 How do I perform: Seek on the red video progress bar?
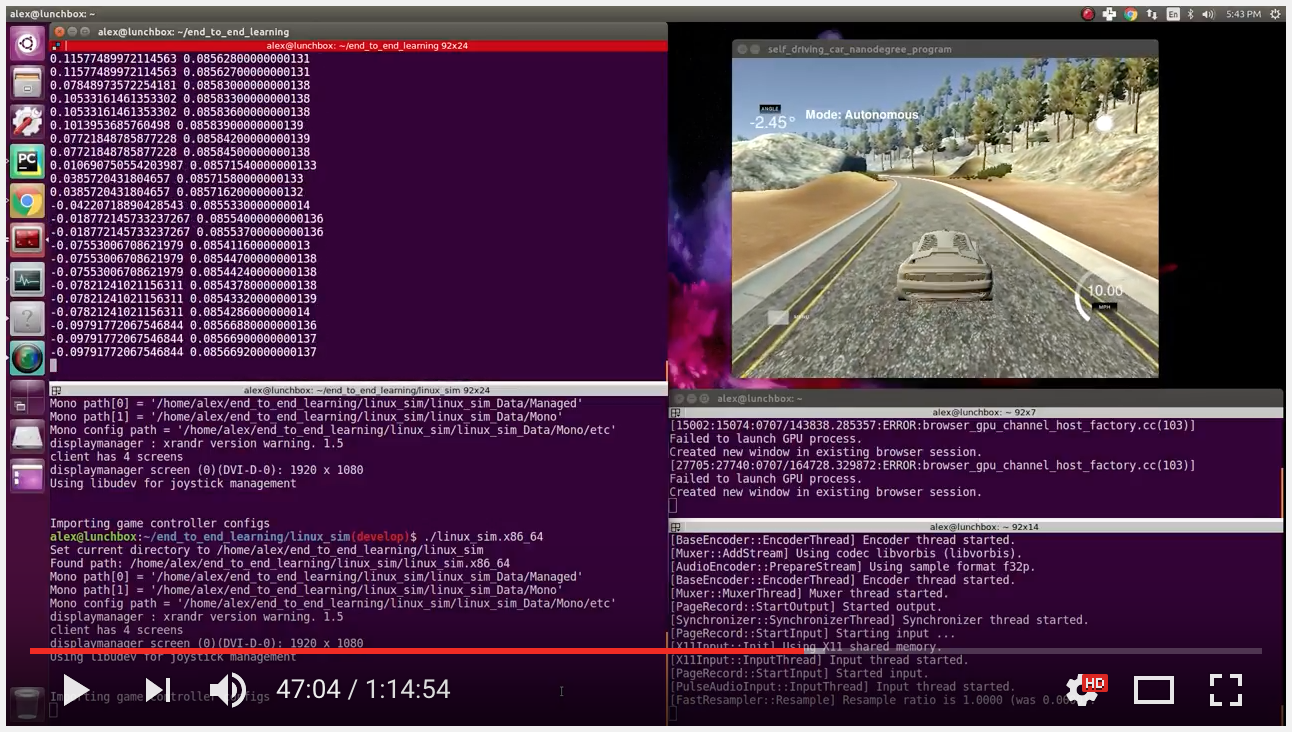point(646,651)
